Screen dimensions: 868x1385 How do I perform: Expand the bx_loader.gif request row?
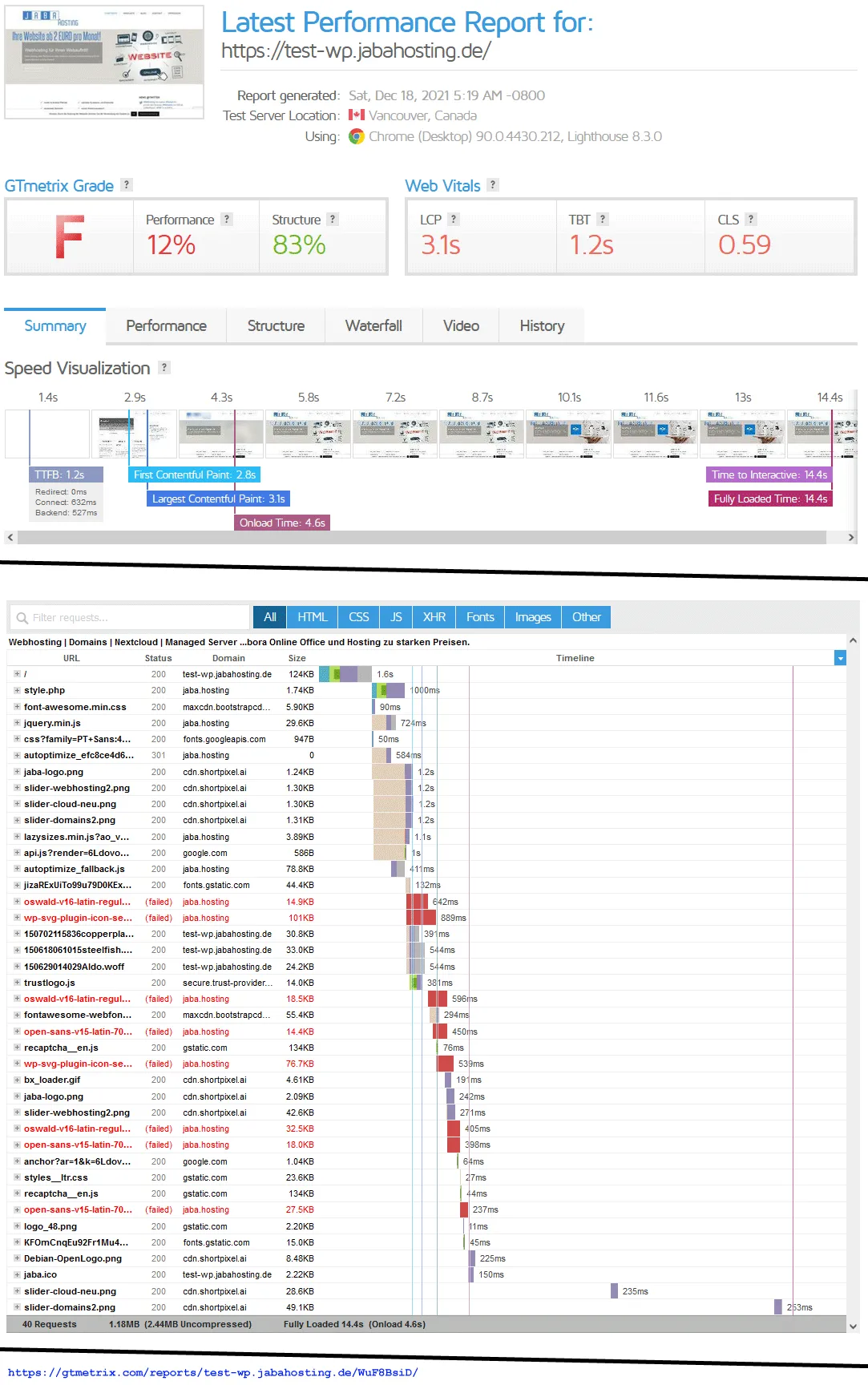pos(17,1080)
